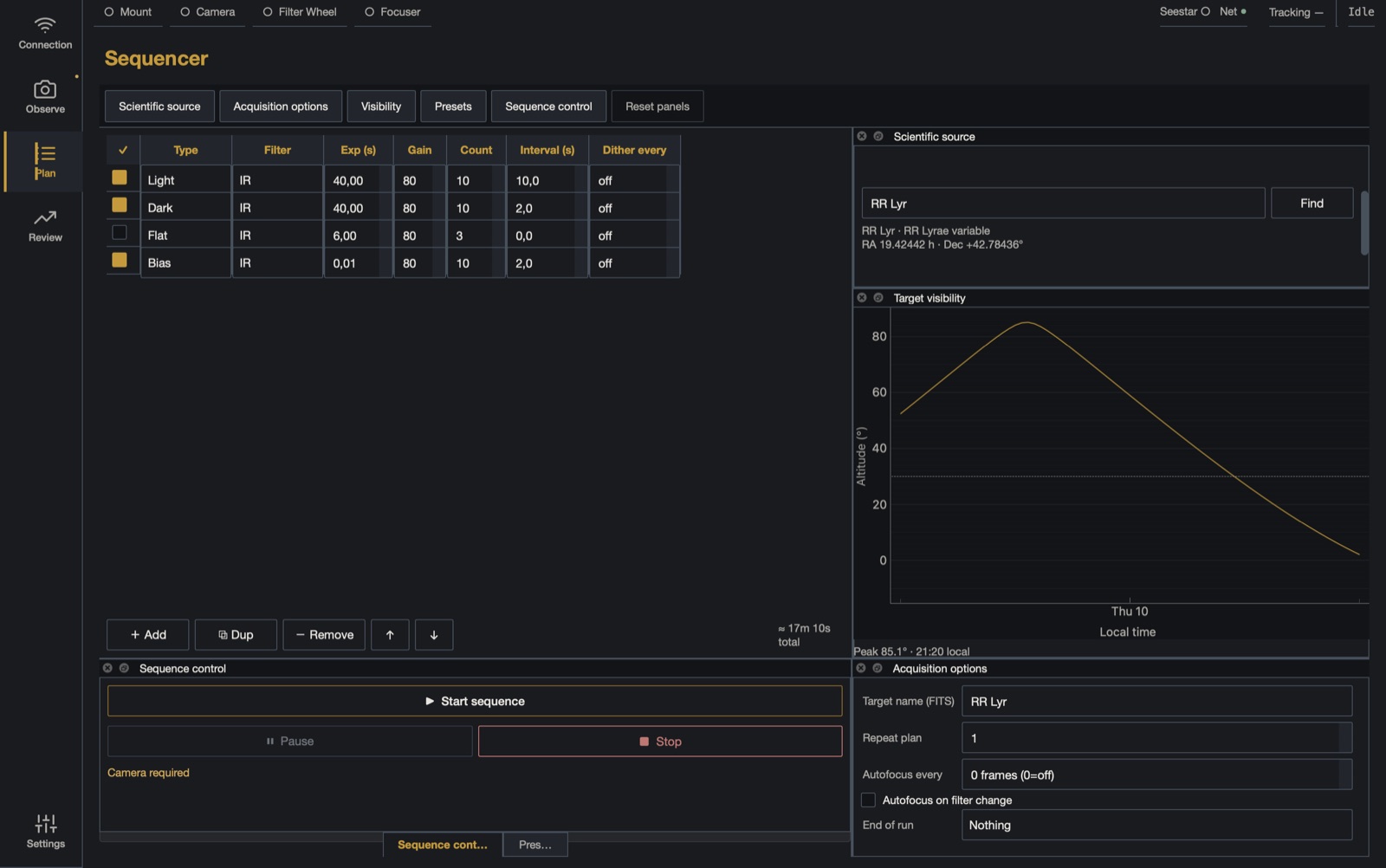Open Type dropdown for Flat row
1386x868 pixels.
(x=185, y=236)
